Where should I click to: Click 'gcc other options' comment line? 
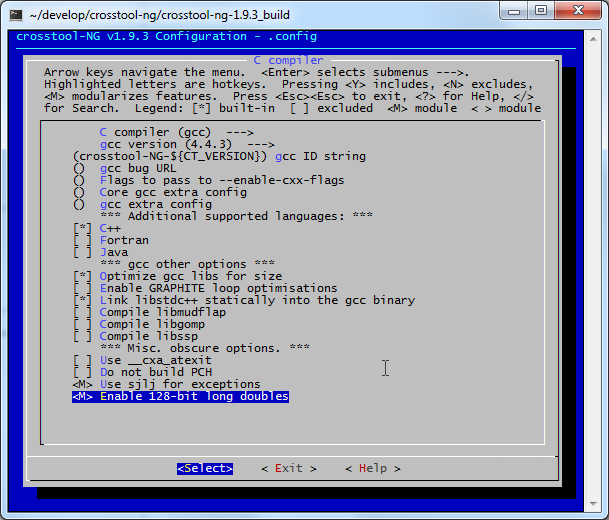click(188, 264)
